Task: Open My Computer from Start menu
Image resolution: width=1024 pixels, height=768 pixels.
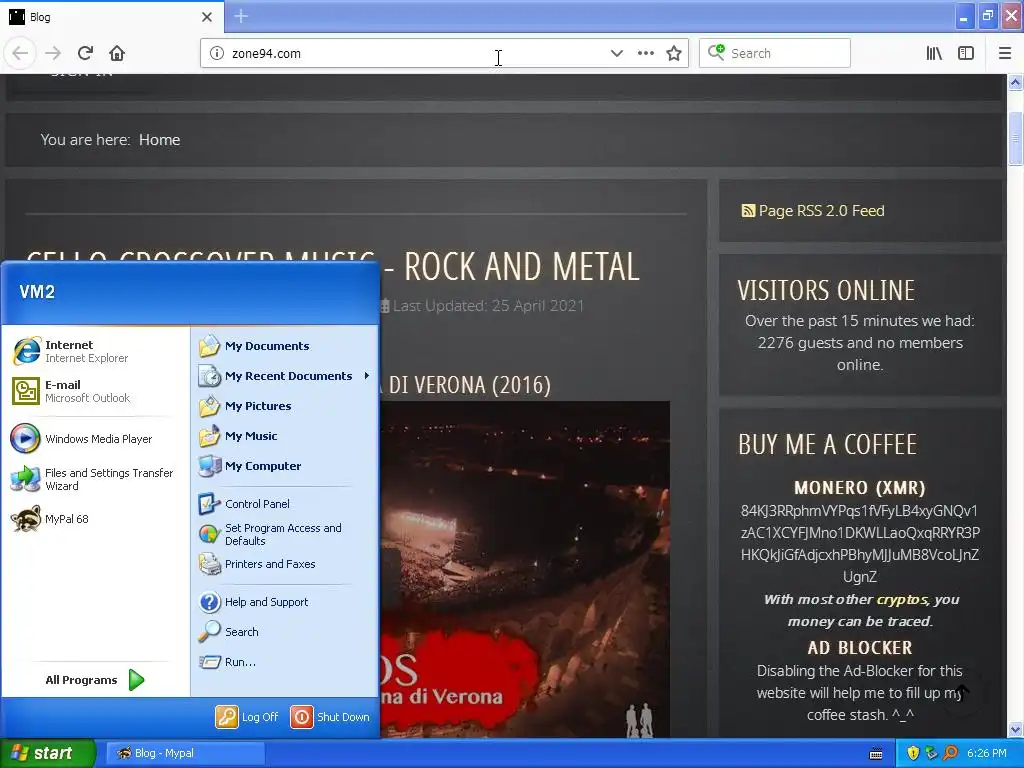Action: click(285, 466)
